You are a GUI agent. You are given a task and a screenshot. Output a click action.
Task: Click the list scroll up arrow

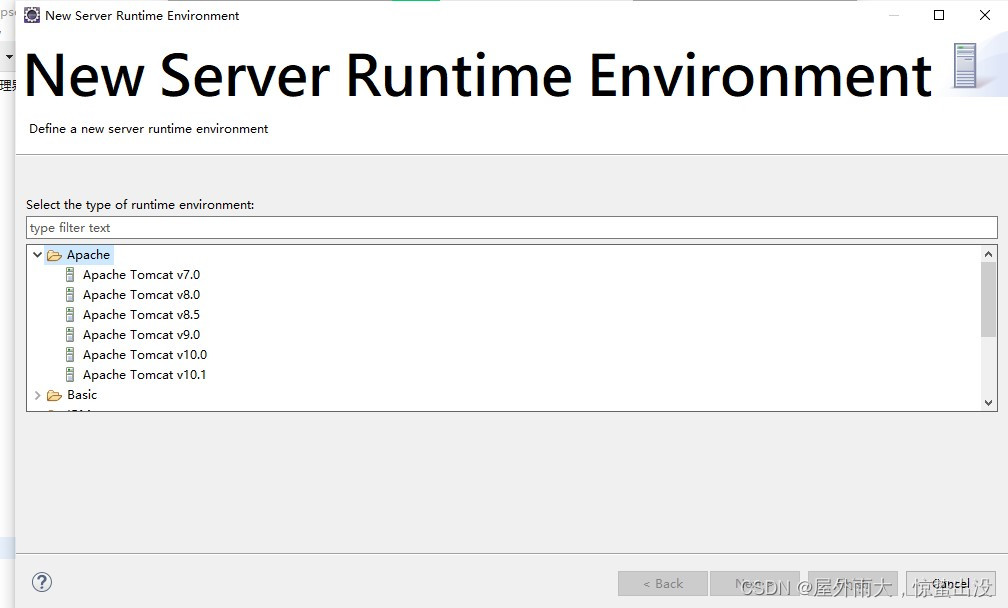(989, 254)
